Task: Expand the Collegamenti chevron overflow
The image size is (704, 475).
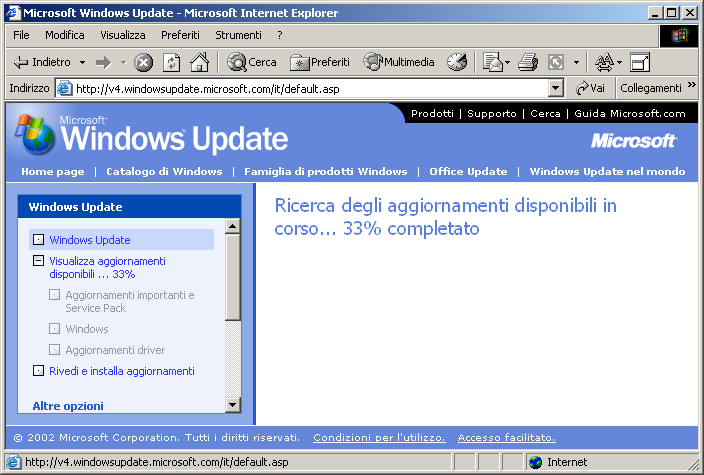Action: tap(691, 84)
